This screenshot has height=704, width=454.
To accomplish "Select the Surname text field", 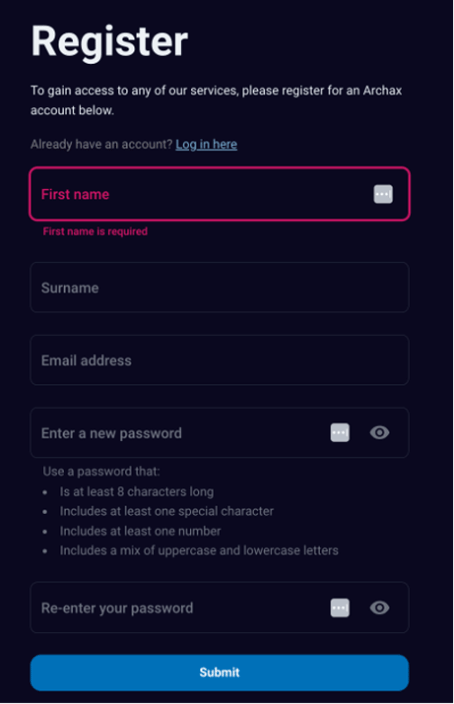I will pos(220,287).
